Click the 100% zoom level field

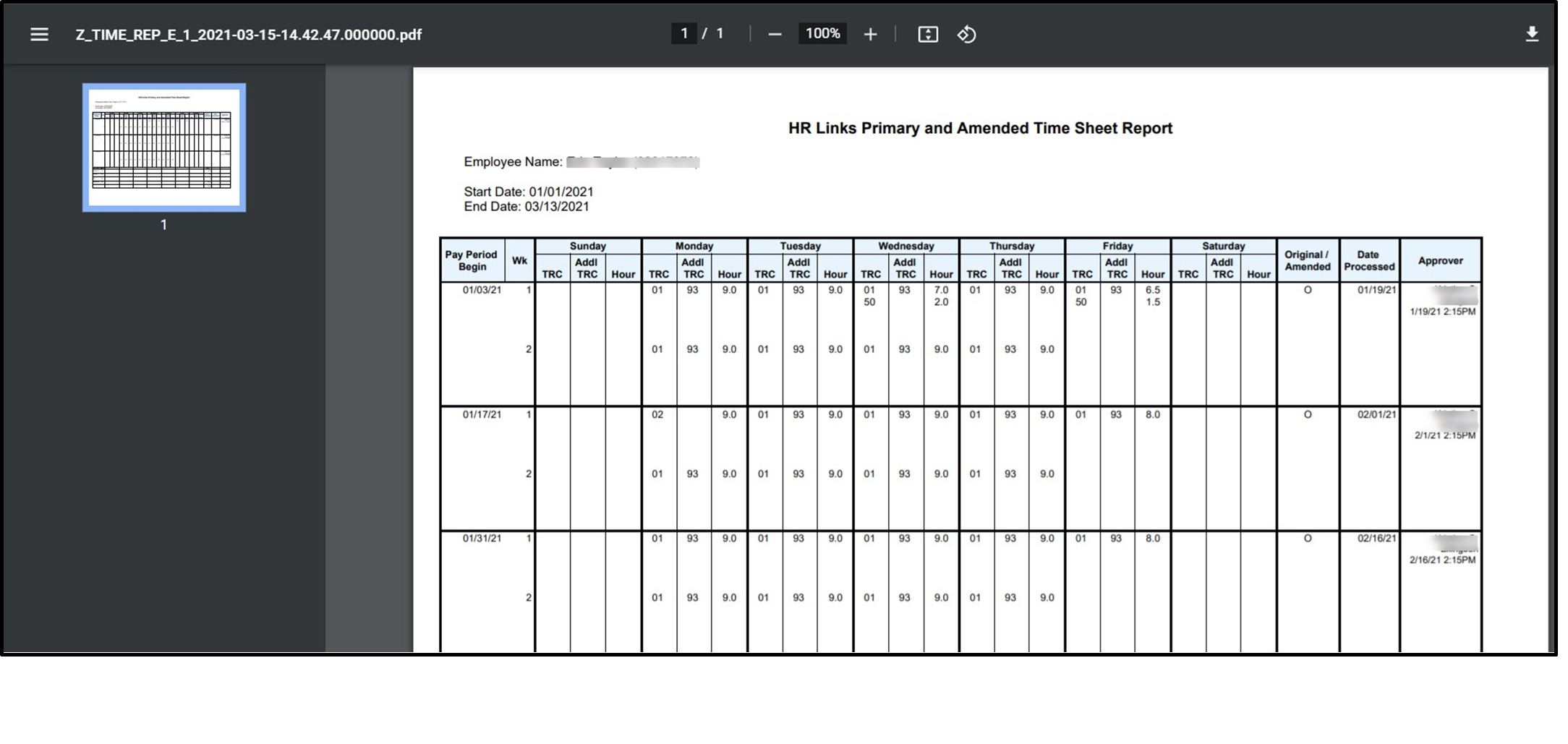822,34
